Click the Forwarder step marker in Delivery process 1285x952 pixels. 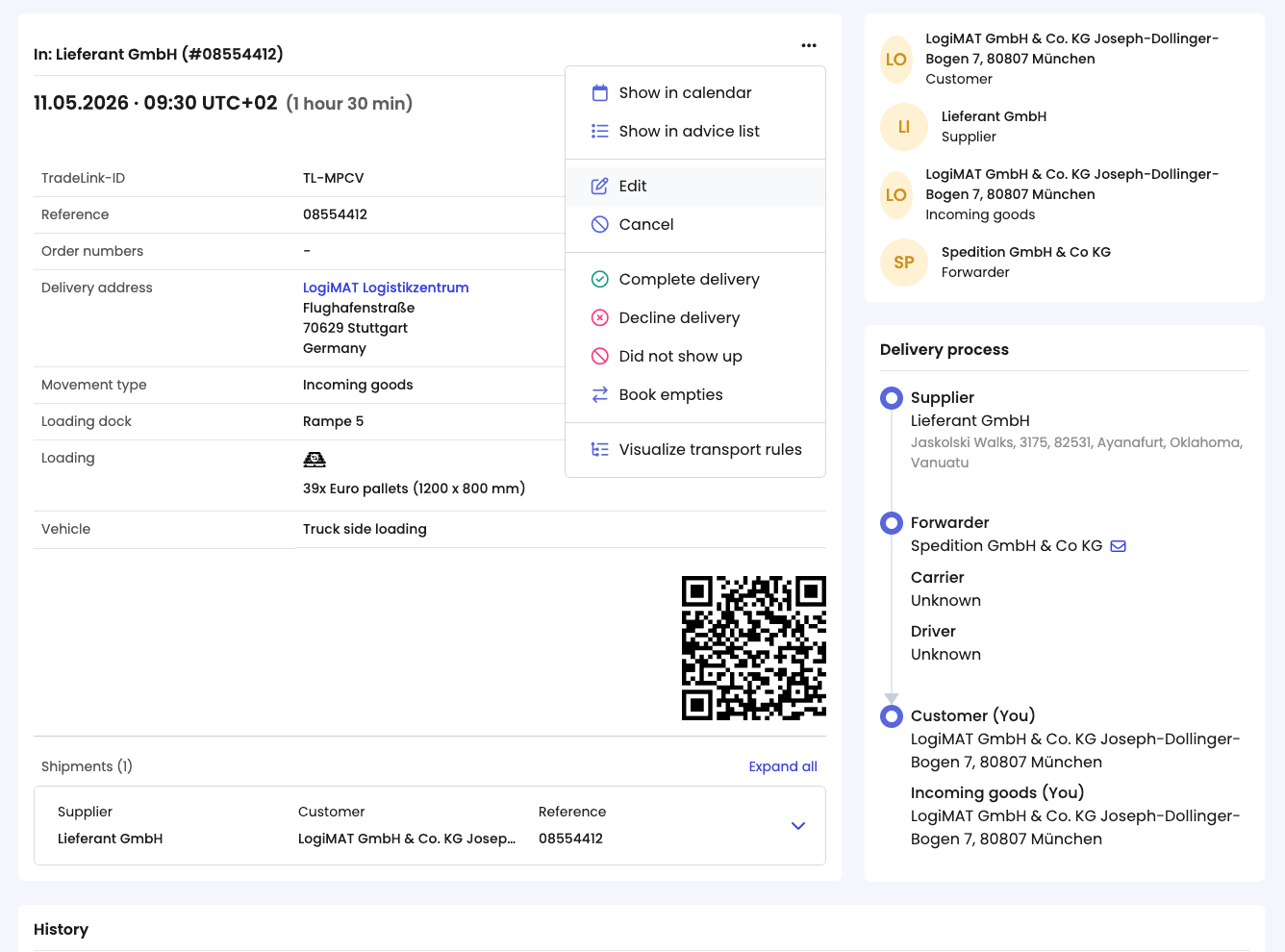(x=892, y=523)
